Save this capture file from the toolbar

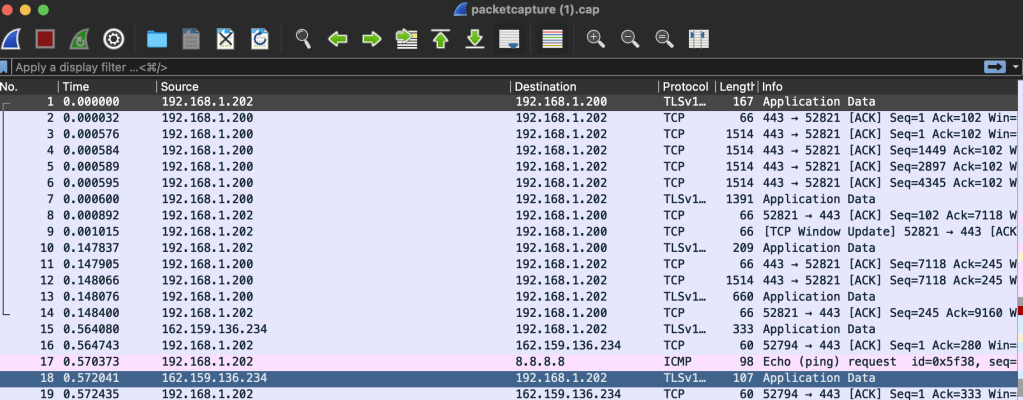[x=191, y=39]
